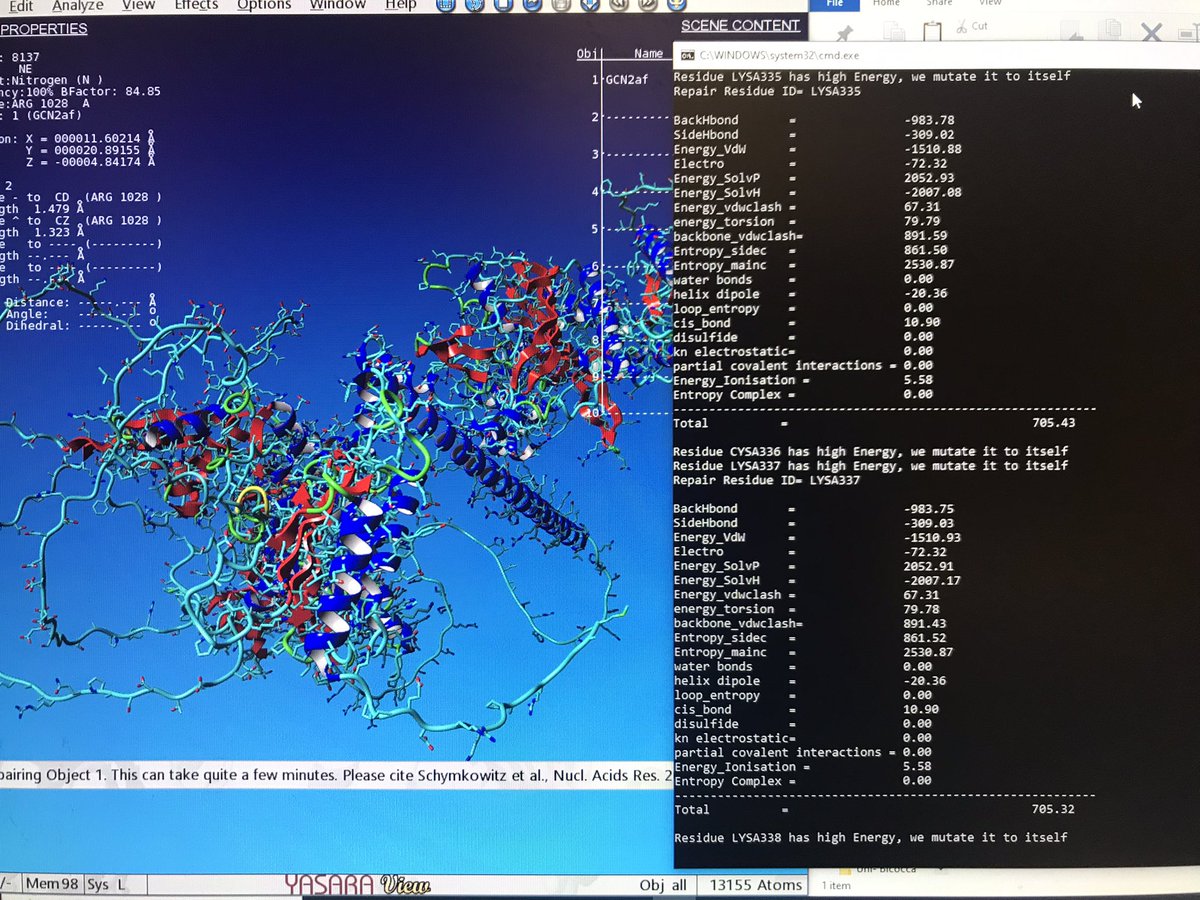
Task: Open the Edit menu in YASARA
Action: pyautogui.click(x=21, y=5)
